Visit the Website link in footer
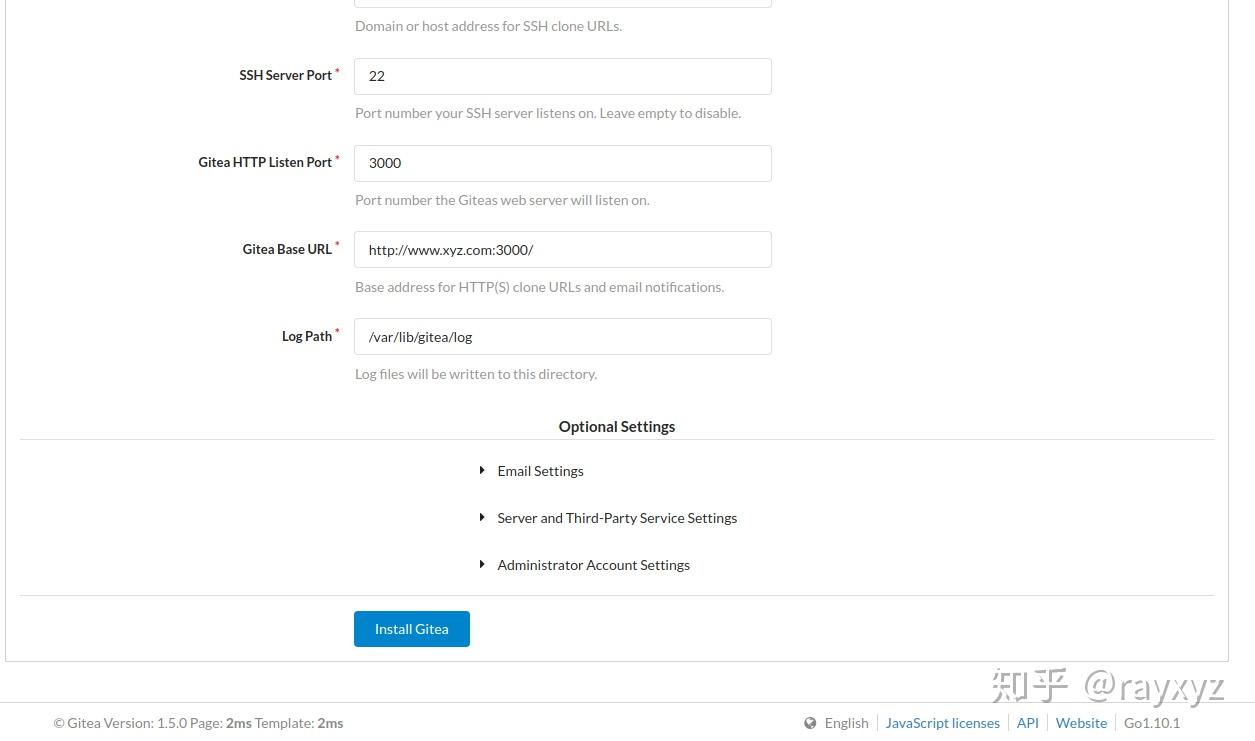 click(x=1081, y=723)
